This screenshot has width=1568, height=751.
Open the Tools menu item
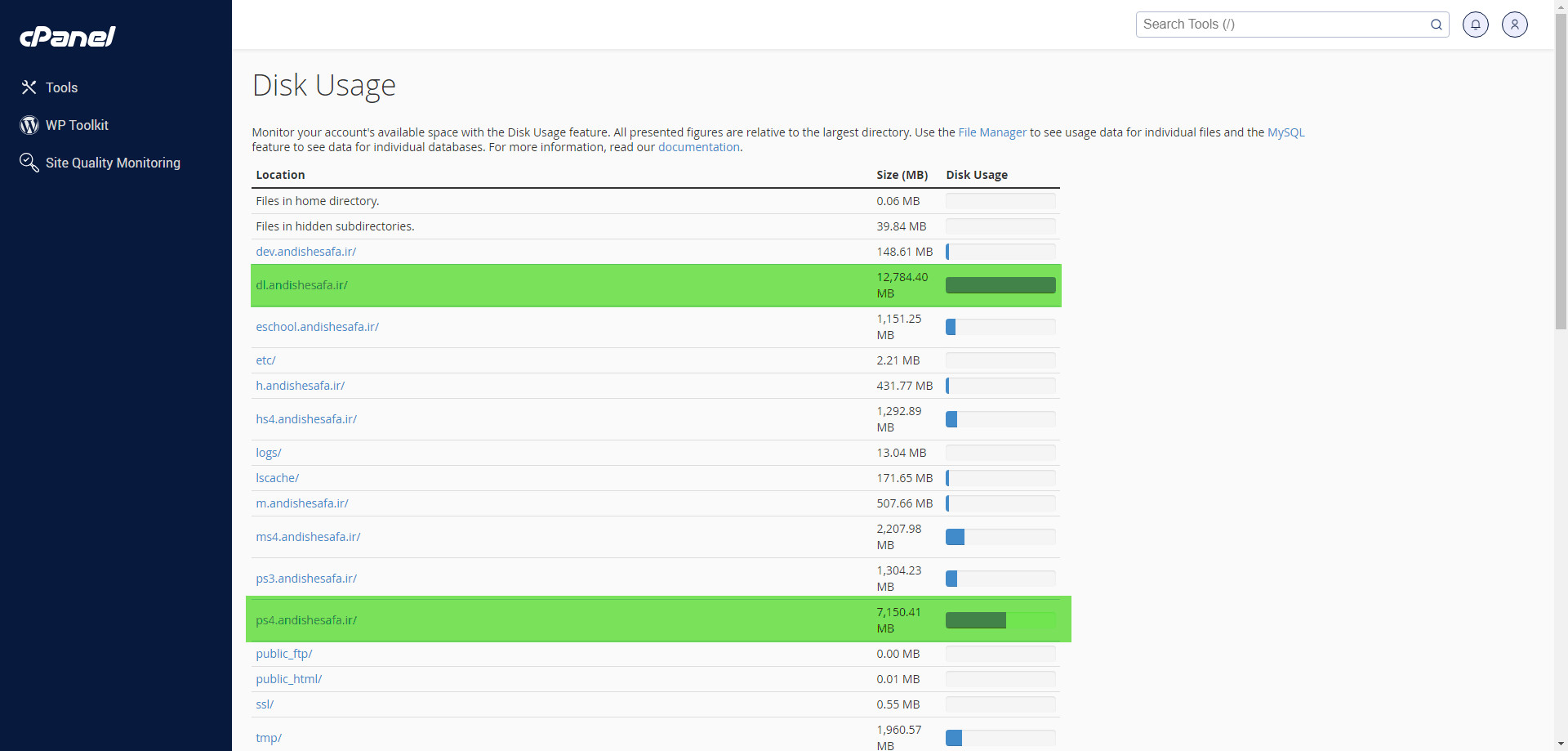tap(62, 87)
